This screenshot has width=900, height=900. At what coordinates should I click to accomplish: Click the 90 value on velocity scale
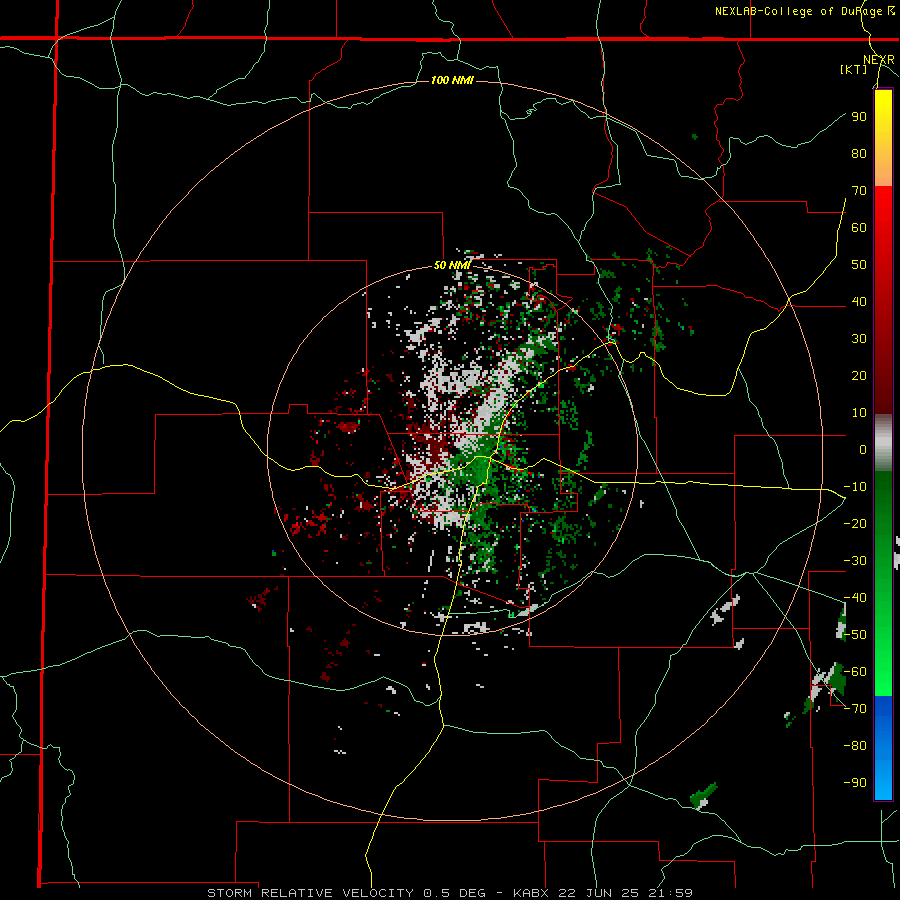point(859,117)
